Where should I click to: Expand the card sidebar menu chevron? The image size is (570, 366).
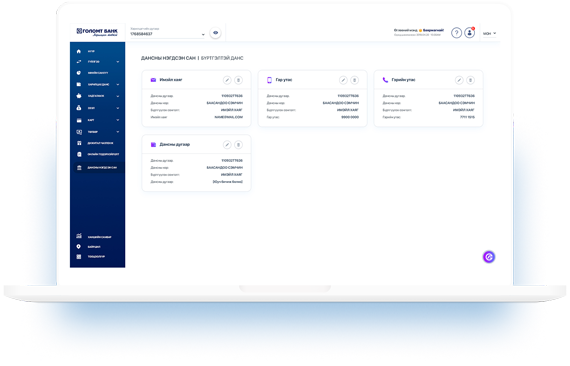point(118,120)
